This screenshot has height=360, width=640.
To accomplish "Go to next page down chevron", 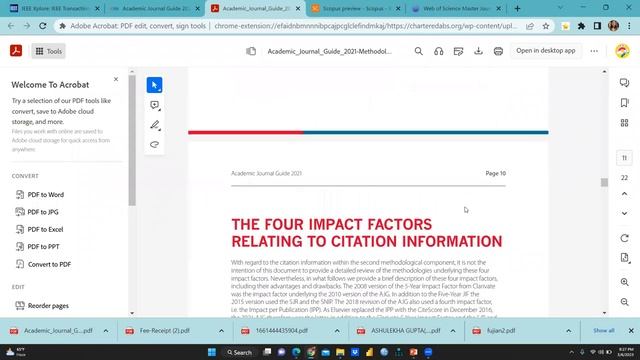I will [x=624, y=213].
